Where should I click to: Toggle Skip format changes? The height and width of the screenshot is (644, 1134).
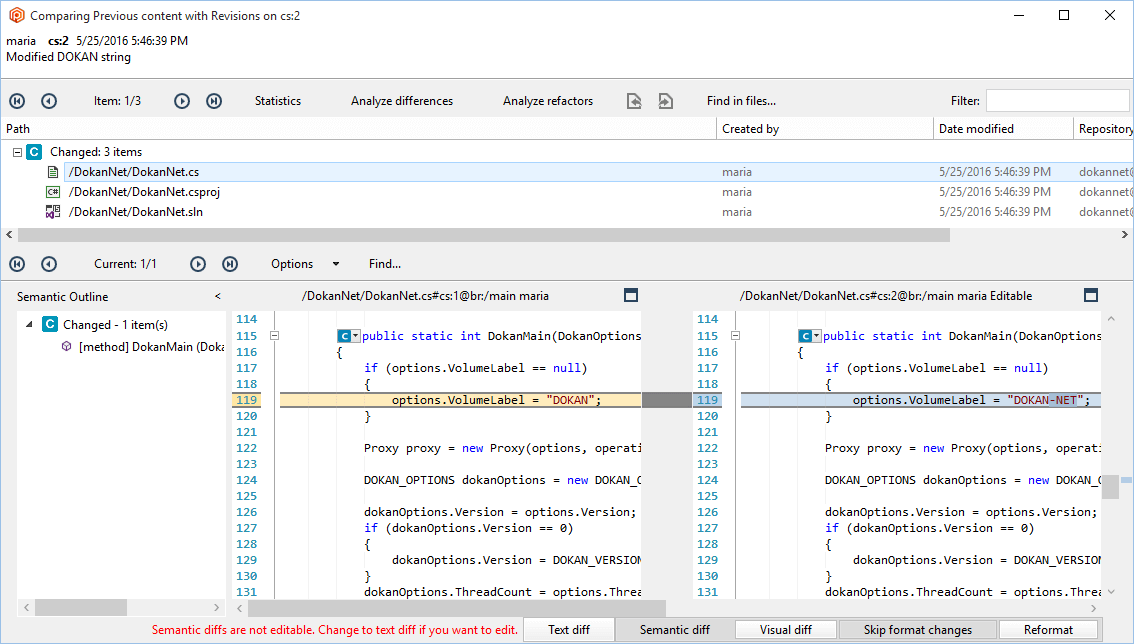[x=918, y=630]
